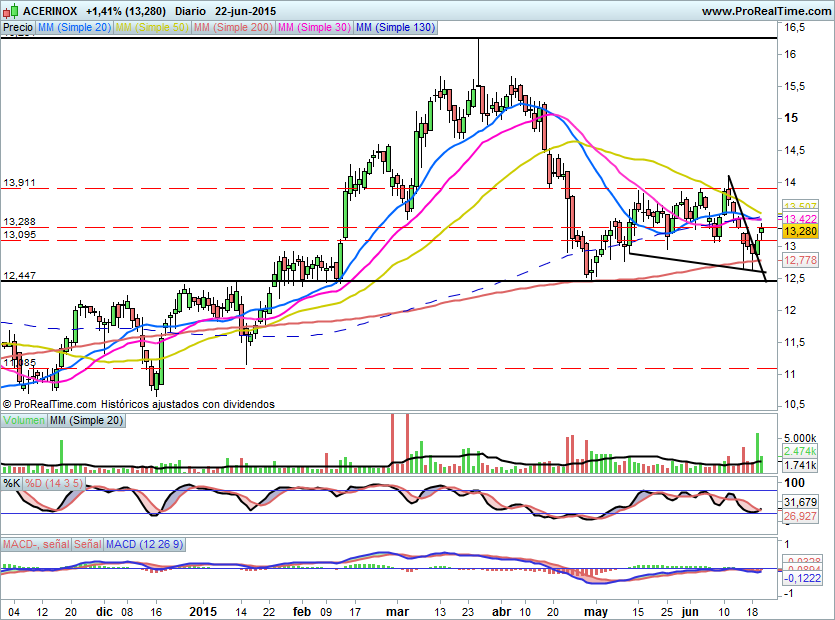This screenshot has width=835, height=620.
Task: Open the Volumen indicator label
Action: pyautogui.click(x=24, y=420)
